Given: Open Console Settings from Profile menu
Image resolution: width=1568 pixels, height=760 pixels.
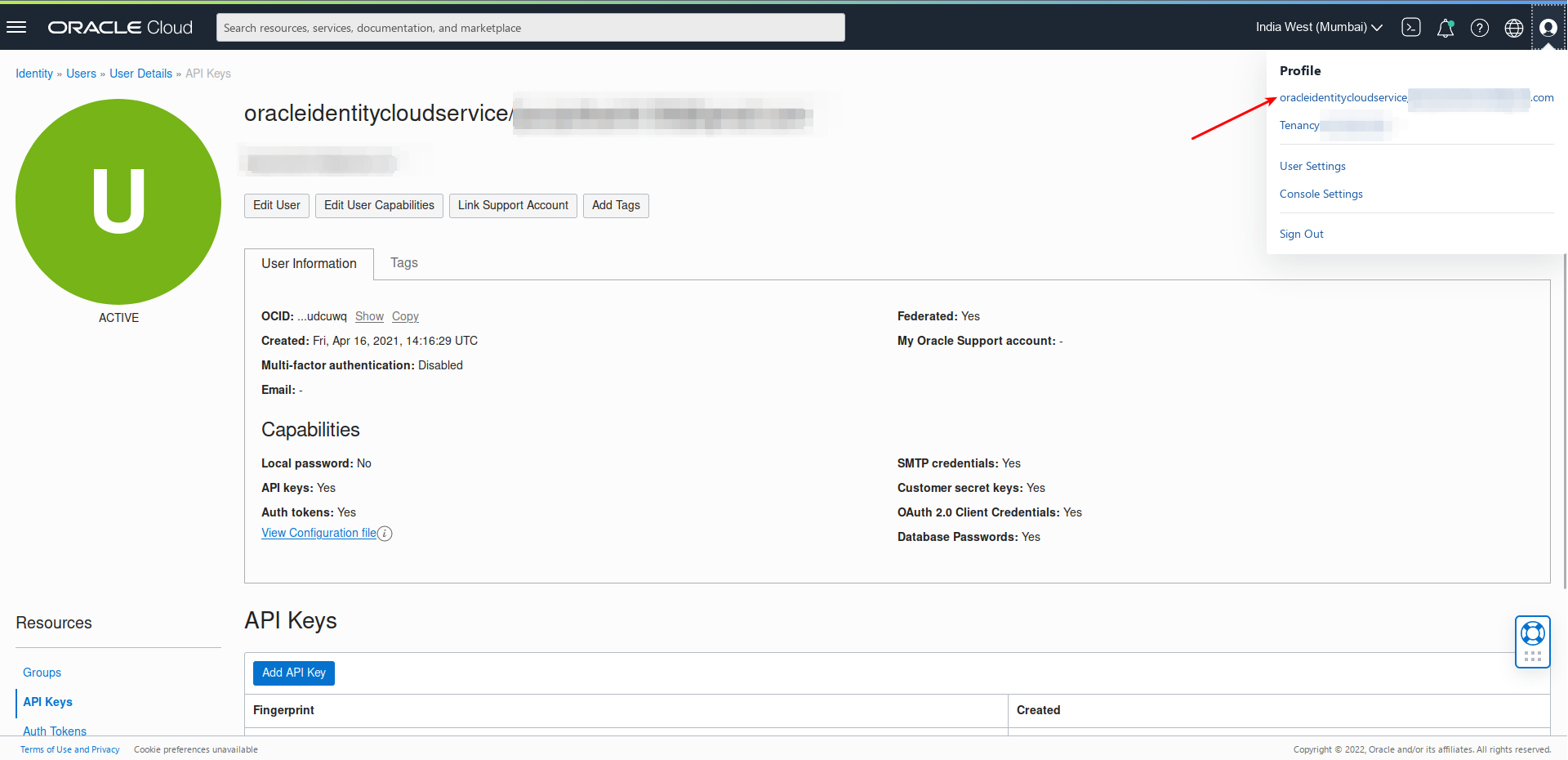Looking at the screenshot, I should tap(1321, 194).
